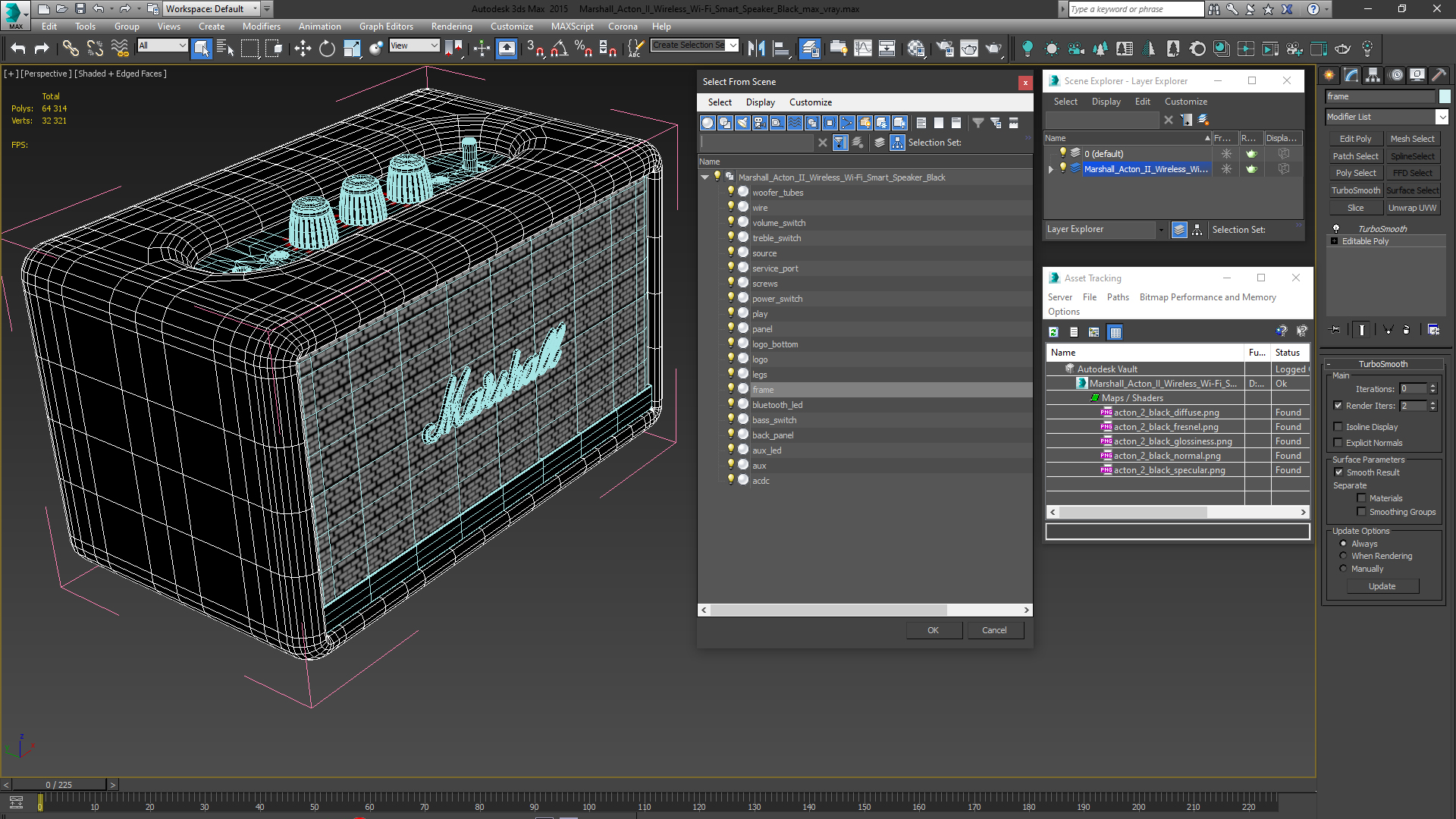Choose the Select and Scale tool
The width and height of the screenshot is (1456, 819).
352,49
